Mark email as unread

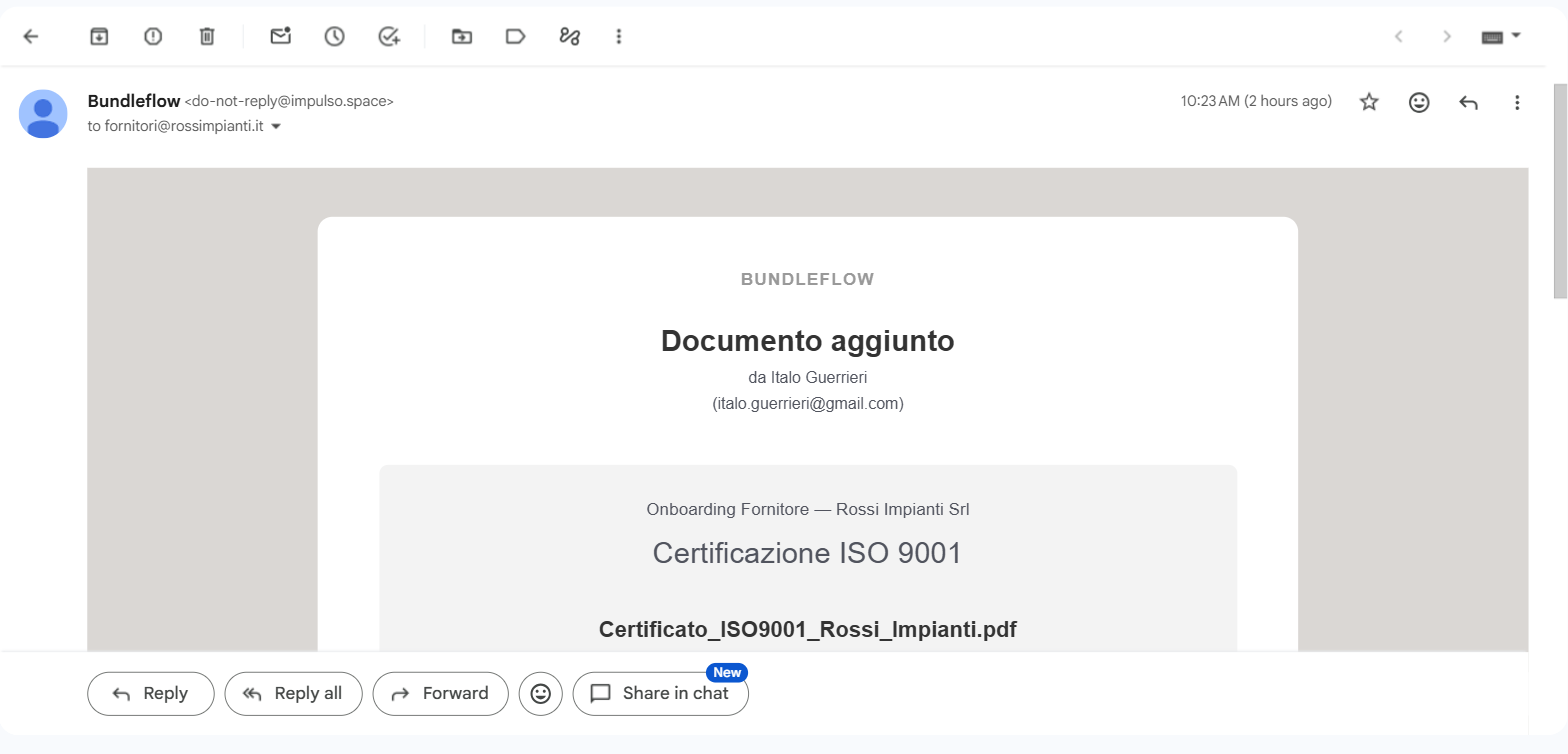coord(281,37)
